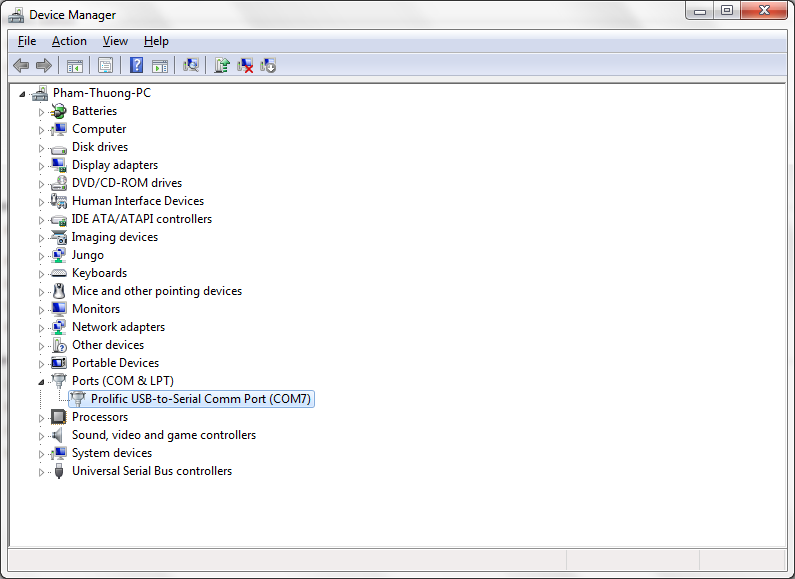Open the View menu
This screenshot has height=579, width=795.
[x=115, y=41]
